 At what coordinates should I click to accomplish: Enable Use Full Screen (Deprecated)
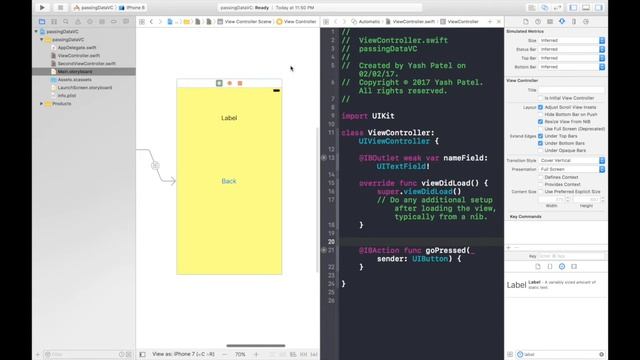click(540, 129)
